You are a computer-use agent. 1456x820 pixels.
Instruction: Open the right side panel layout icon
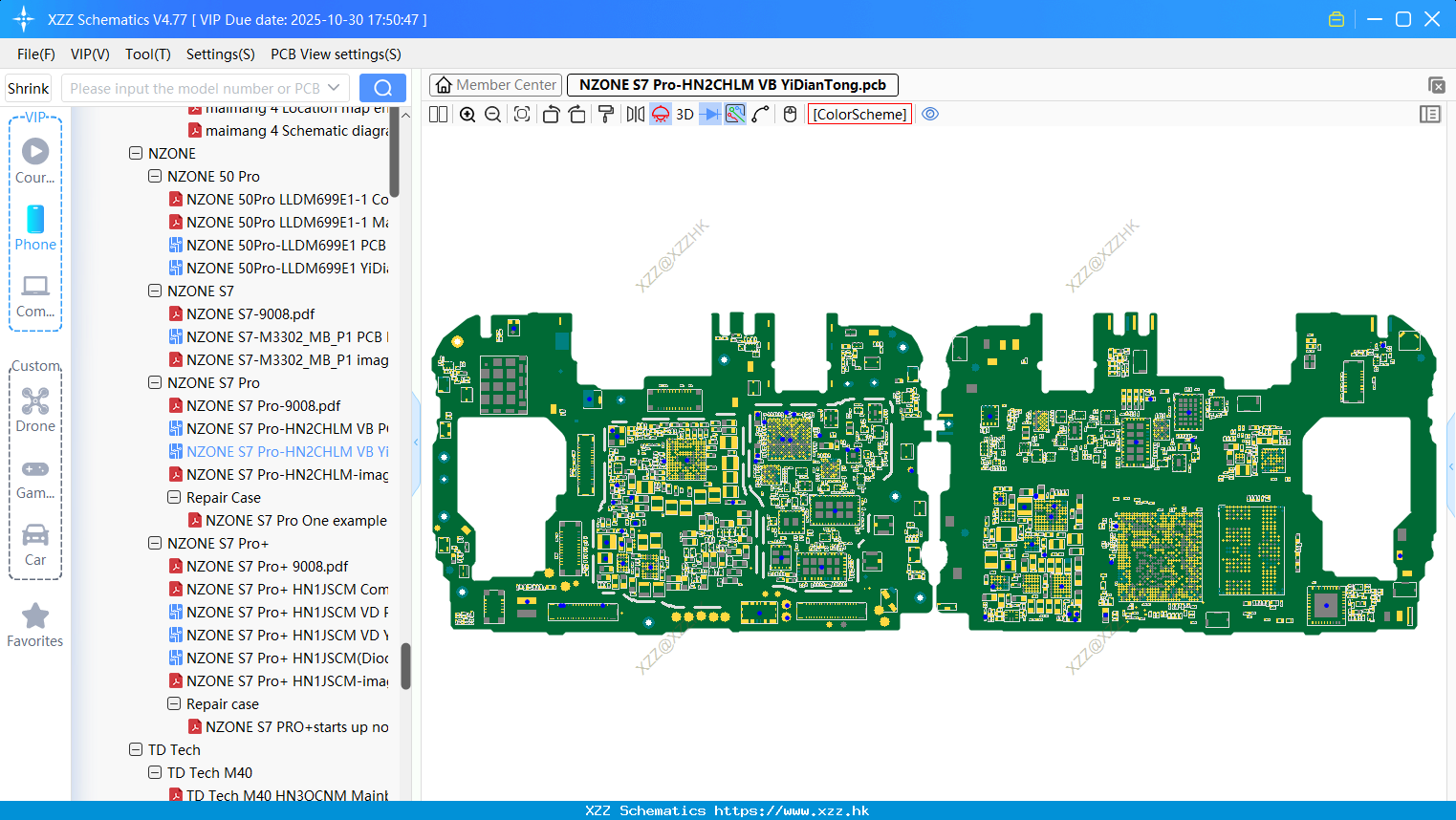tap(1430, 114)
